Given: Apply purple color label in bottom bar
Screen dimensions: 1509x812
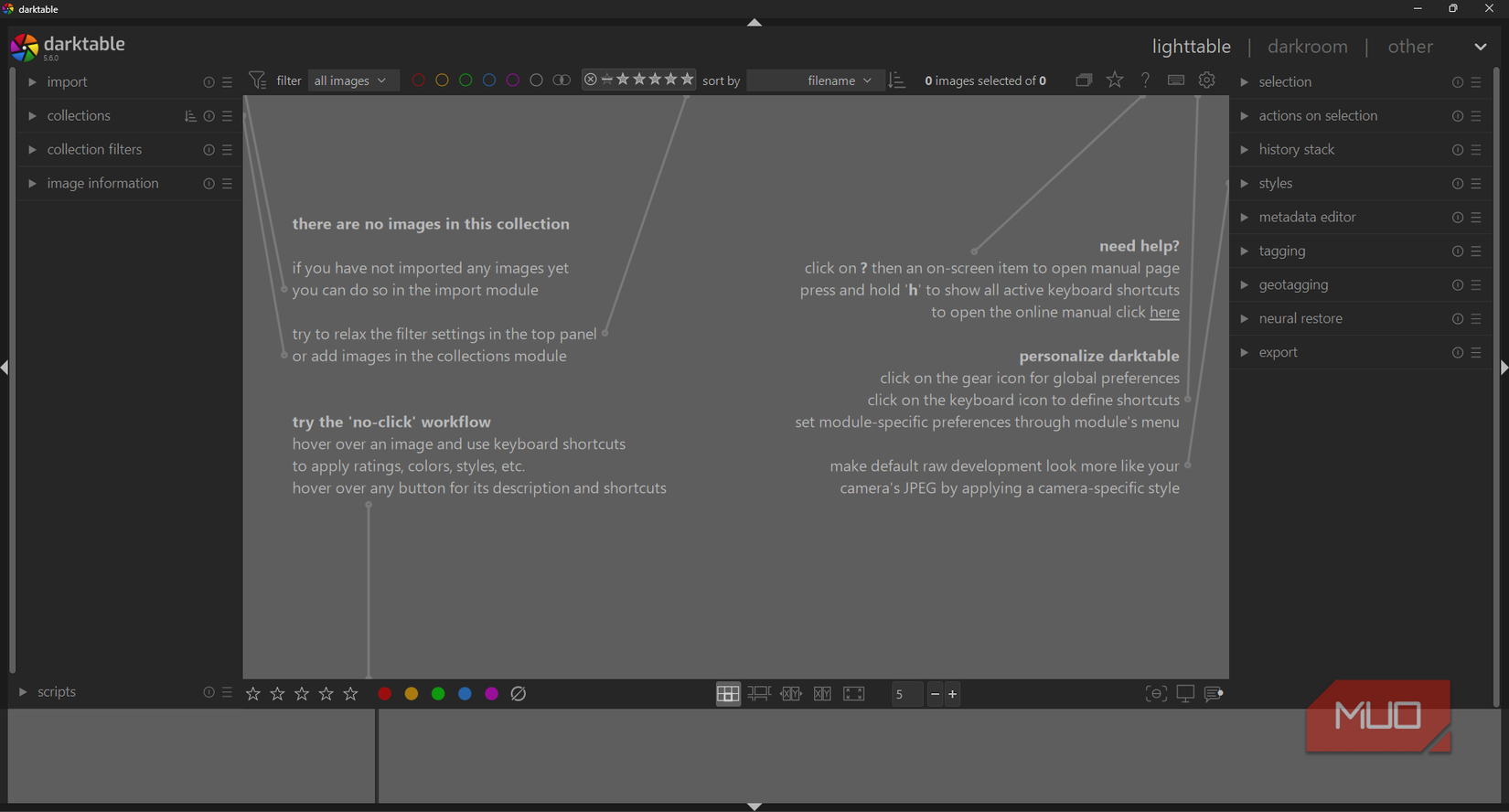Looking at the screenshot, I should point(492,694).
